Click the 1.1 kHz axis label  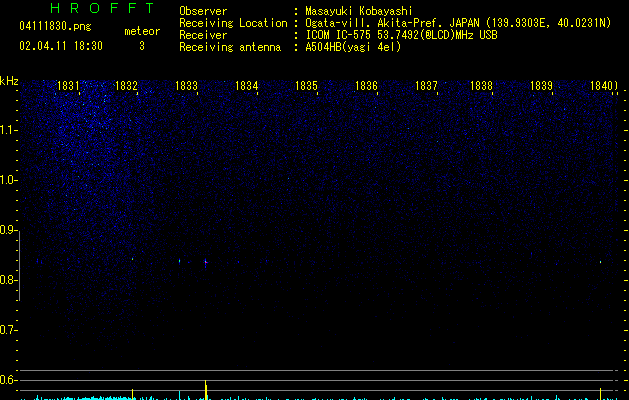tap(8, 130)
